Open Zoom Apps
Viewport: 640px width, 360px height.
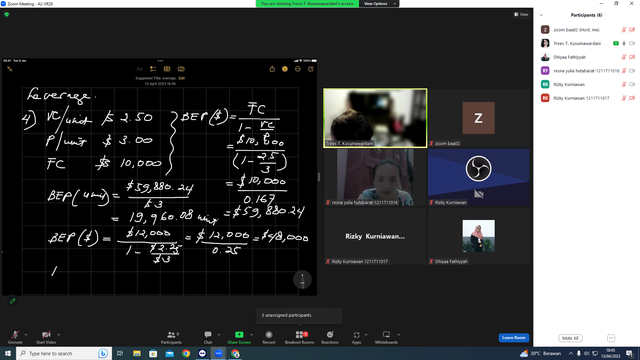pyautogui.click(x=356, y=337)
